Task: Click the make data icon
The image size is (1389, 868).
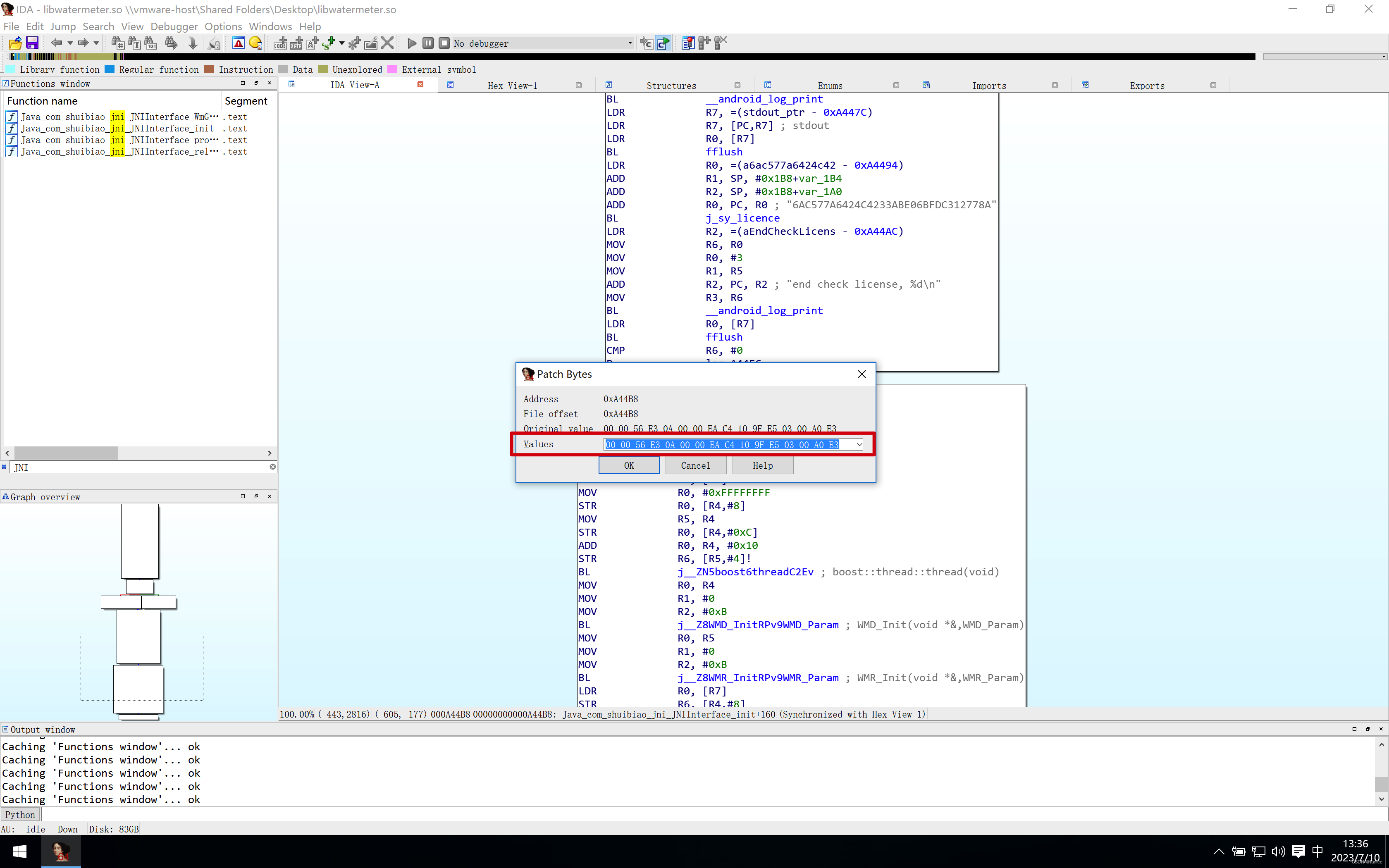Action: click(296, 43)
